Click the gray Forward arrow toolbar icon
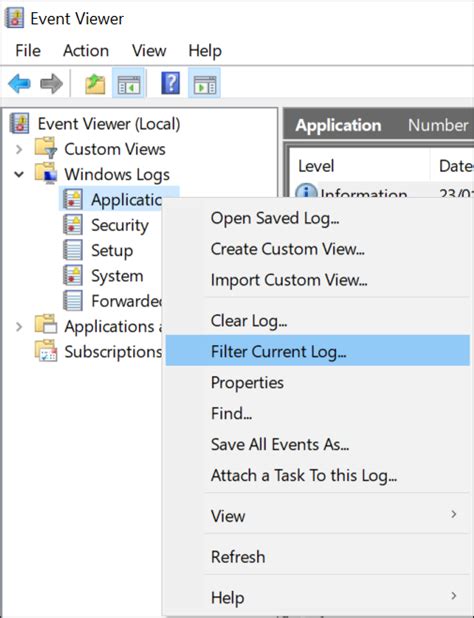This screenshot has width=474, height=618. 51,84
